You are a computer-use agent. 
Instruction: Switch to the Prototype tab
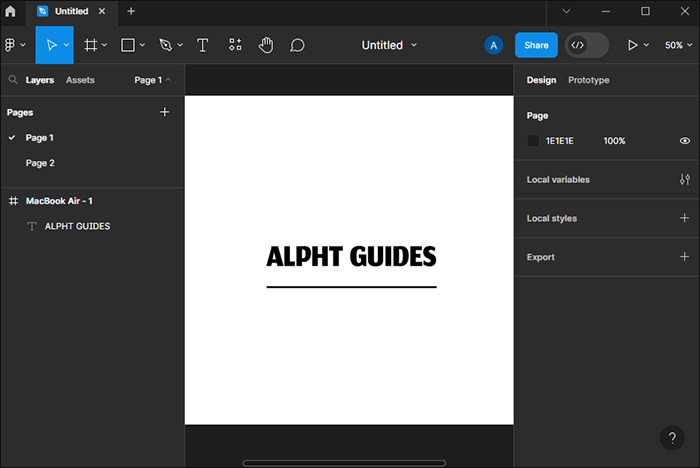point(588,80)
